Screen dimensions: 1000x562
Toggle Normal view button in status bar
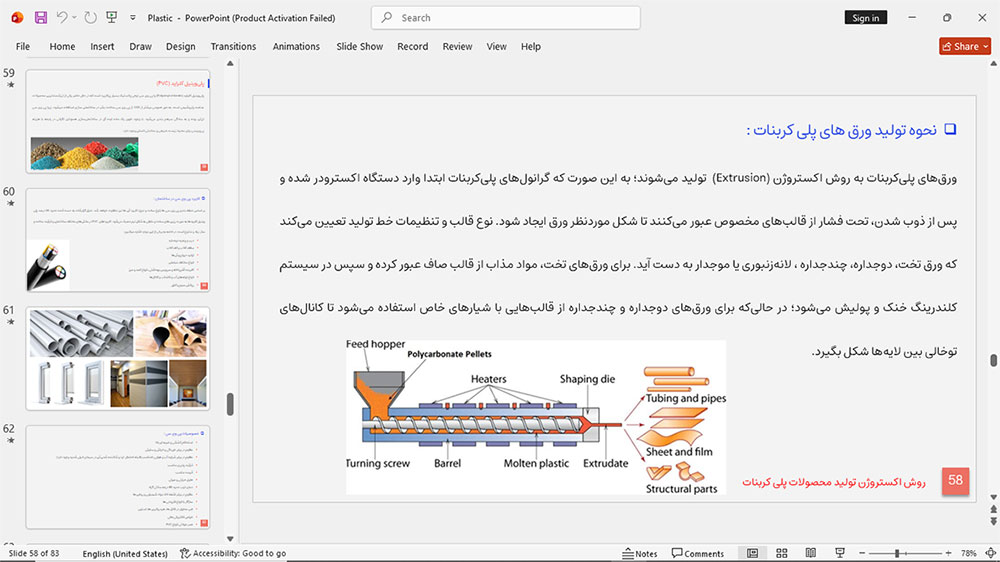coord(753,553)
